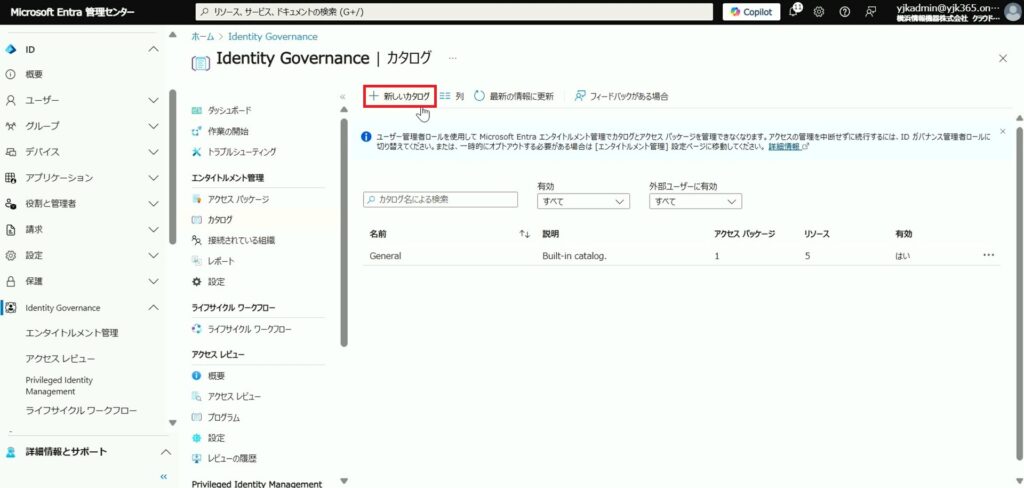Click the カタログ名による検索 field
Screen dimensions: 1024x488
441,200
